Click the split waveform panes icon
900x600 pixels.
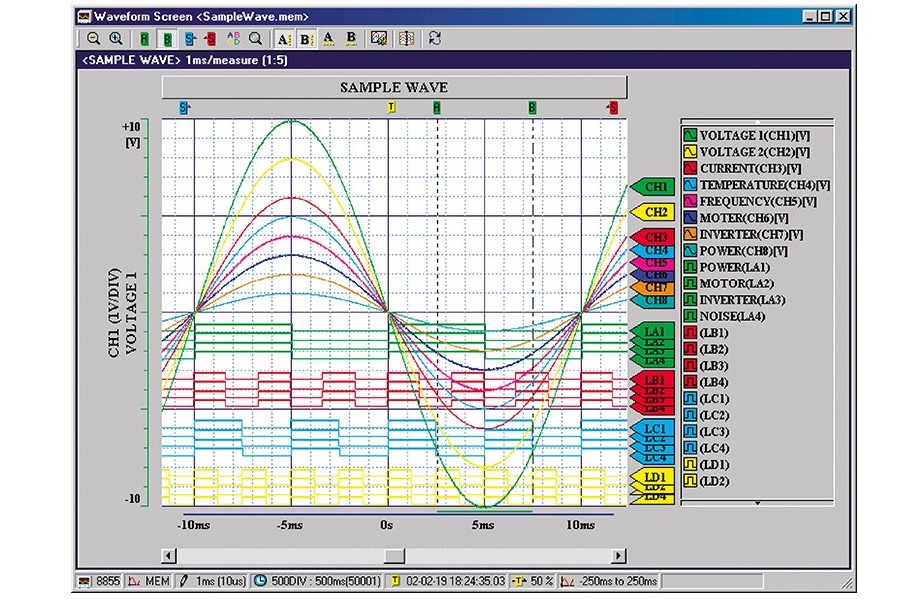[x=406, y=38]
